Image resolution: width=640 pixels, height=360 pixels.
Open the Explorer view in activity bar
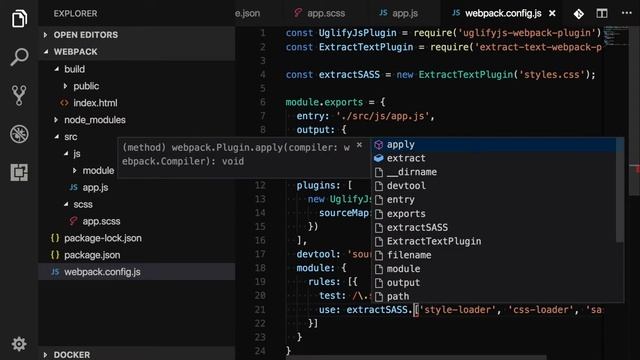pyautogui.click(x=19, y=19)
